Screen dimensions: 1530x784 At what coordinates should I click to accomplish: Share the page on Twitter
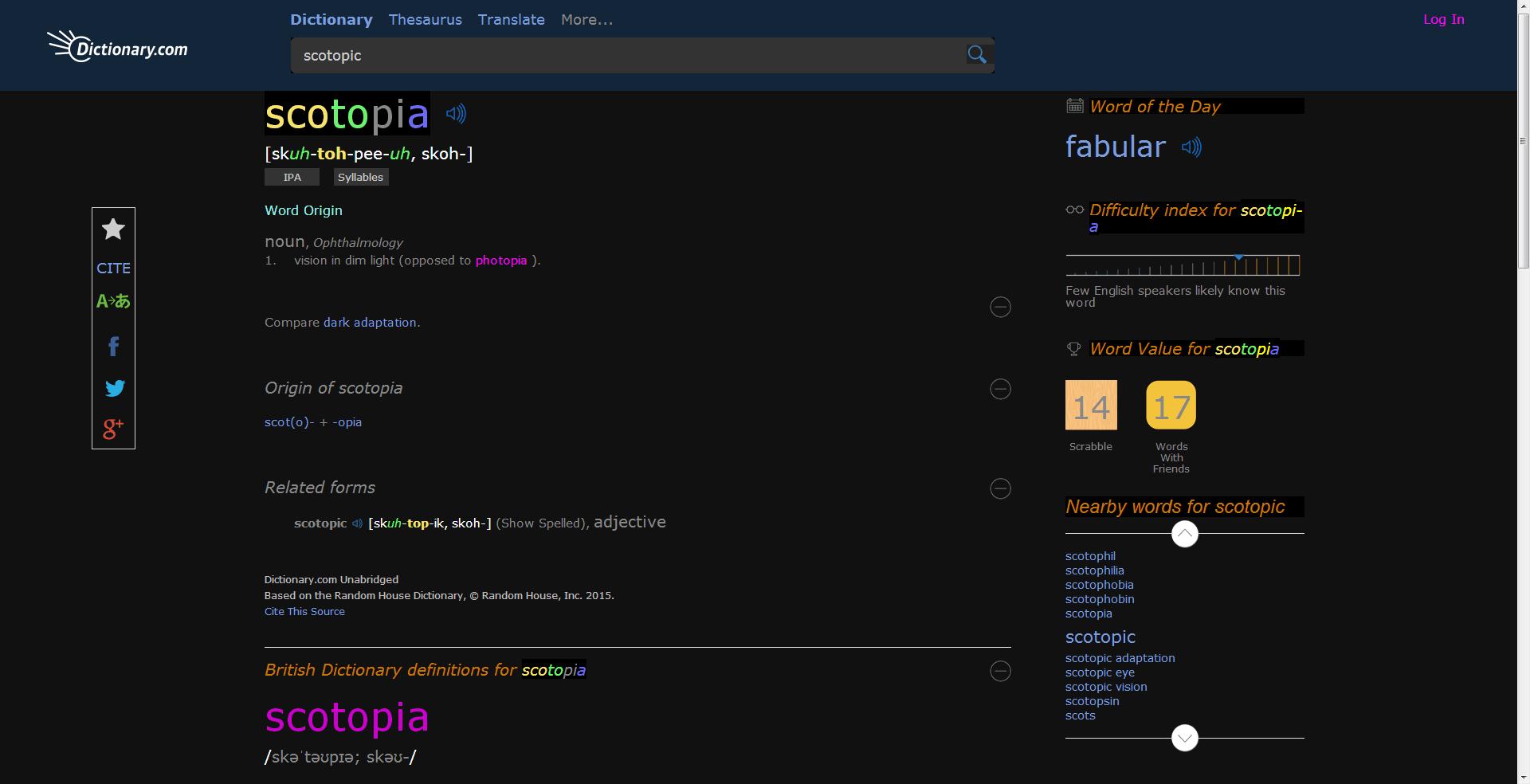coord(114,388)
